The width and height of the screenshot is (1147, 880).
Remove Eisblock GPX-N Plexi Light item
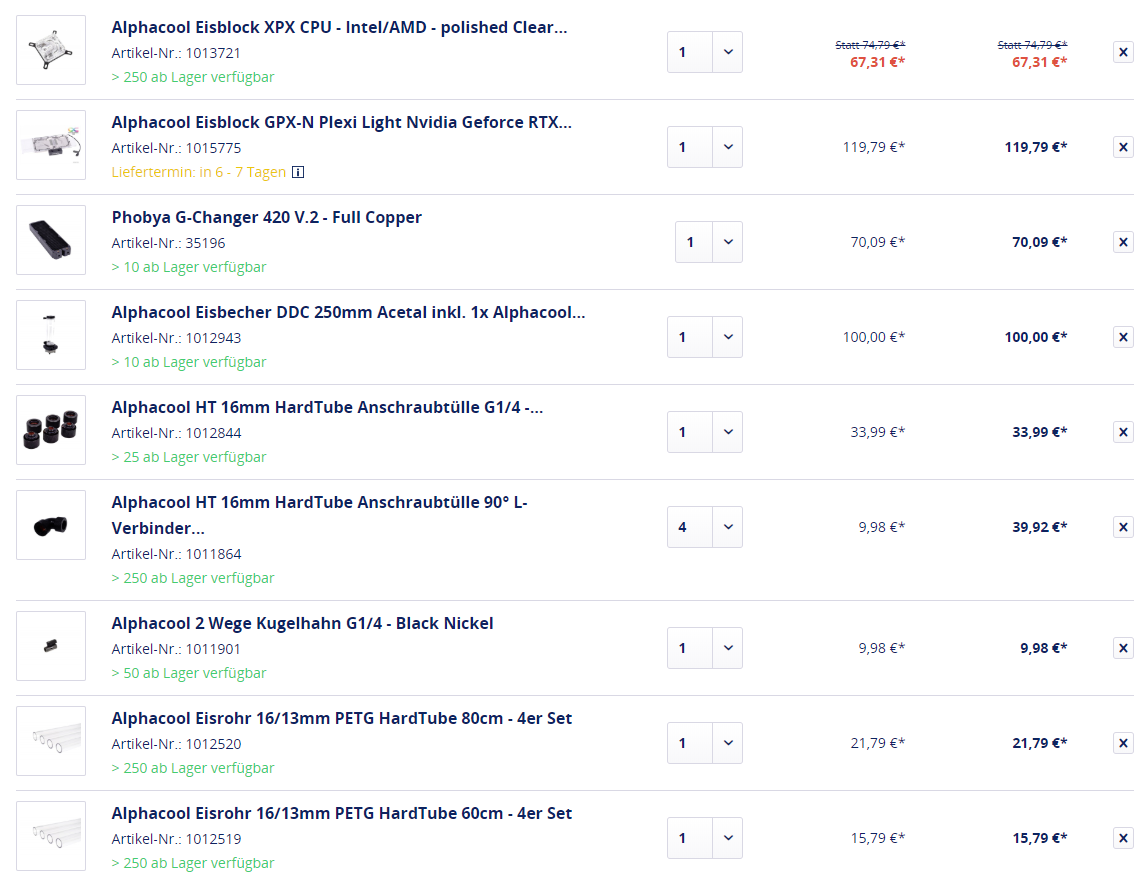point(1123,147)
